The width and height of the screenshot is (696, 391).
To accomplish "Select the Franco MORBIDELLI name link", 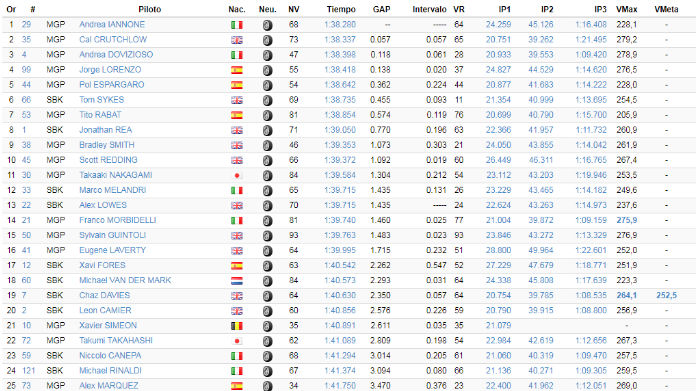I will click(x=118, y=220).
